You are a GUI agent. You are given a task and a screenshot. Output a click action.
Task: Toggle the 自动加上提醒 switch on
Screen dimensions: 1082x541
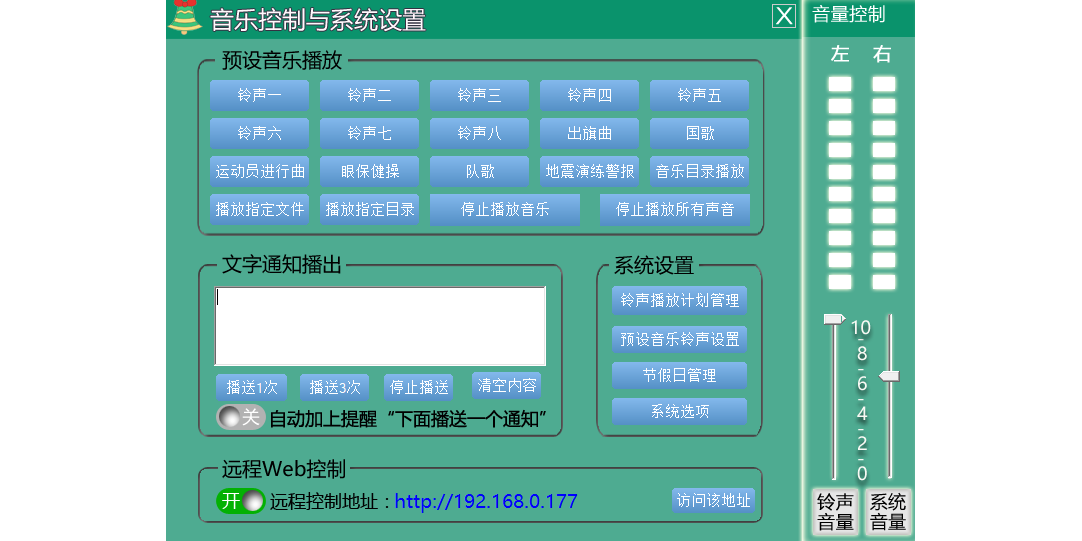click(240, 417)
